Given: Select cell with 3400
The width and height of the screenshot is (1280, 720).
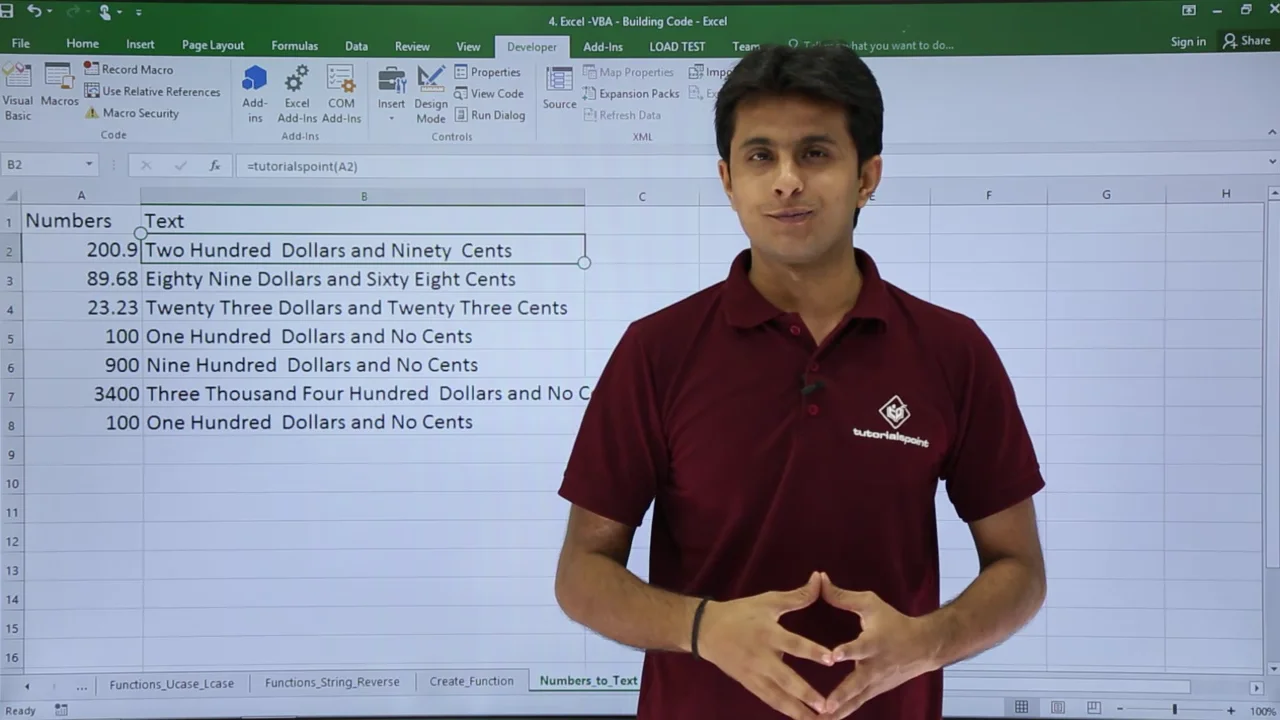Looking at the screenshot, I should (81, 394).
